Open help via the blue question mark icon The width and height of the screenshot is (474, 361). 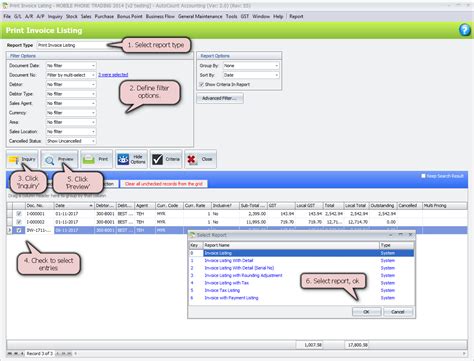coord(465,30)
